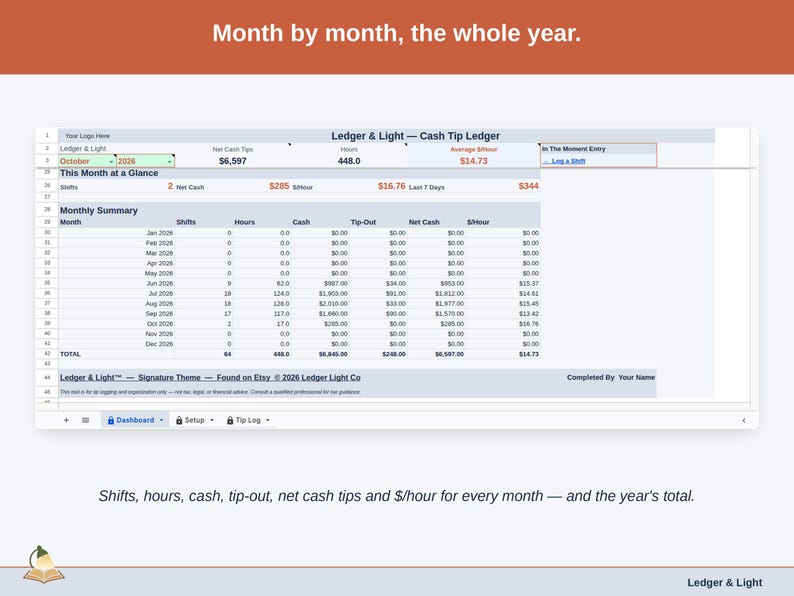
Task: Click the lamp and book logo
Action: coord(44,565)
